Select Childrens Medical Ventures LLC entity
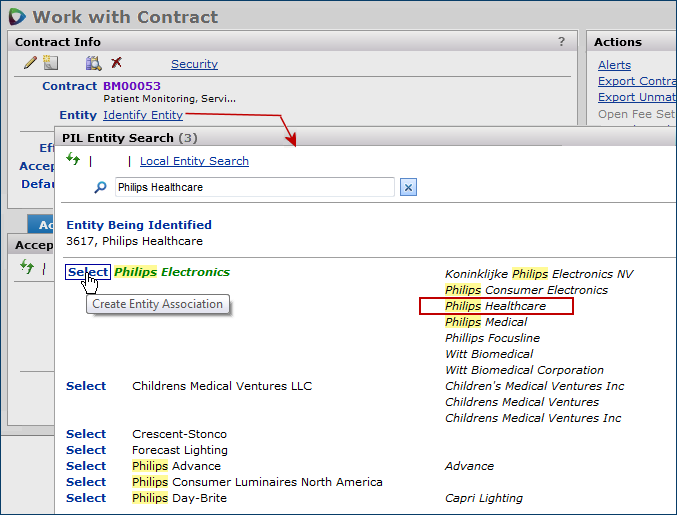This screenshot has width=677, height=515. (x=86, y=386)
